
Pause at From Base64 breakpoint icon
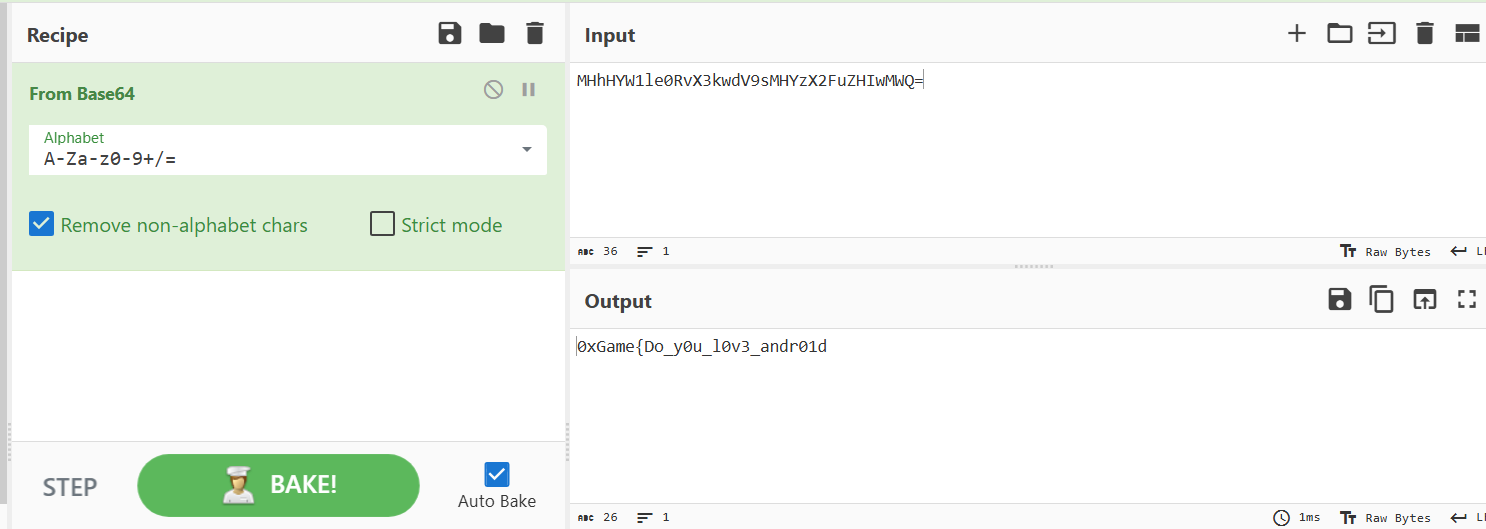point(529,90)
